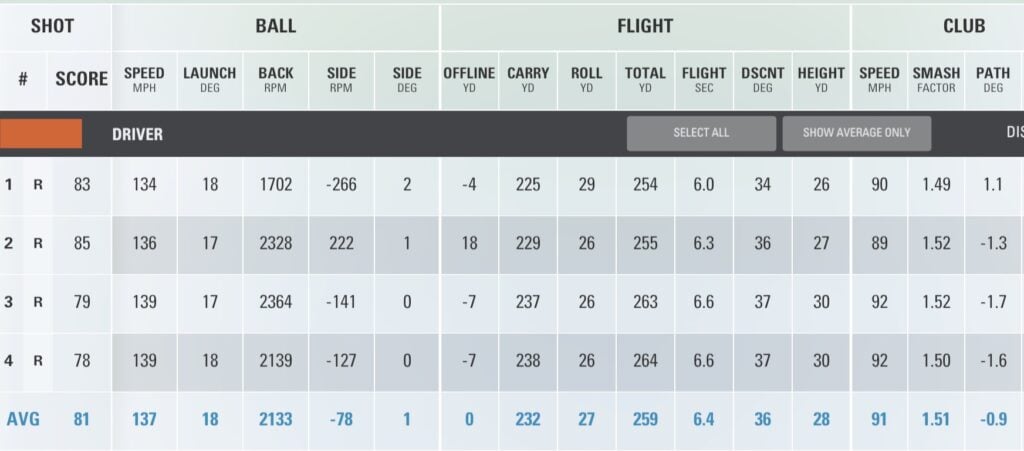This screenshot has width=1024, height=451.
Task: Sort by the SCORE column header
Action: [81, 79]
